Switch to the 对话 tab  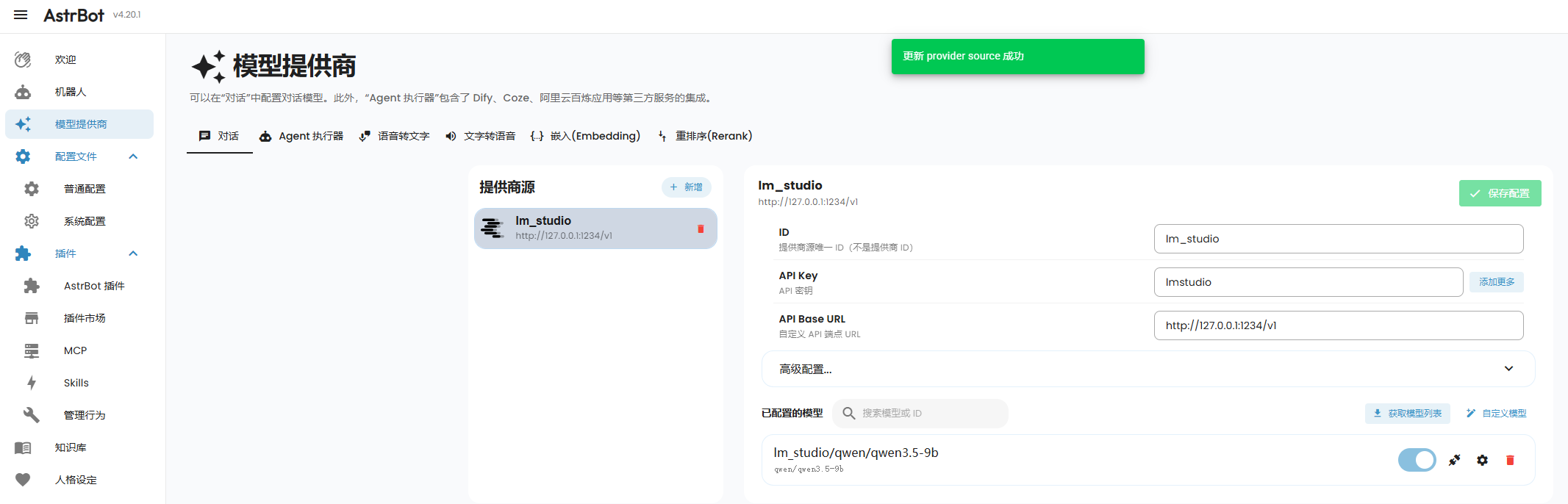click(x=219, y=136)
